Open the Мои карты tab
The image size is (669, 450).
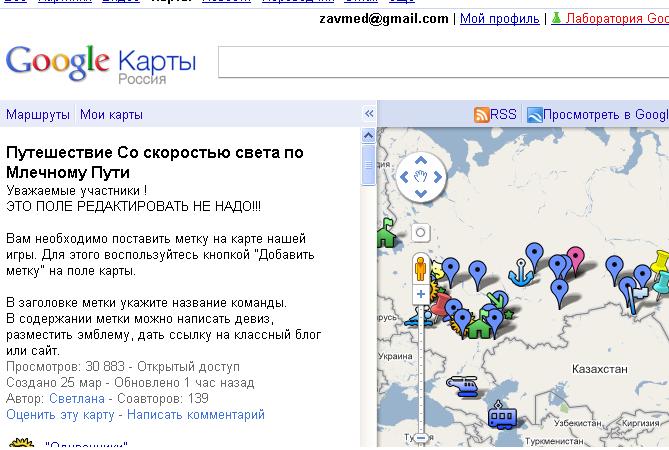pyautogui.click(x=111, y=115)
